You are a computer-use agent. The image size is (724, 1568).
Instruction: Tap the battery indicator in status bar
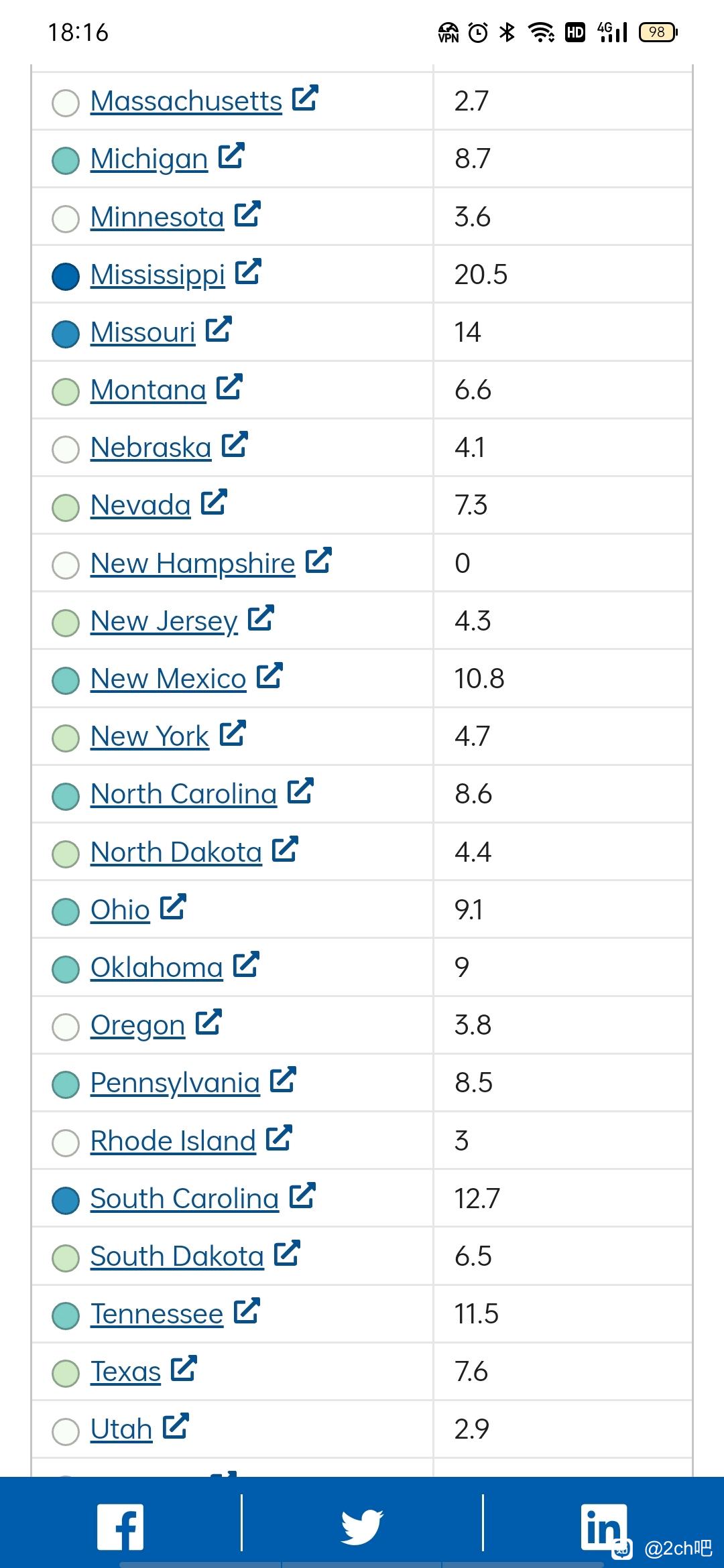(x=658, y=32)
